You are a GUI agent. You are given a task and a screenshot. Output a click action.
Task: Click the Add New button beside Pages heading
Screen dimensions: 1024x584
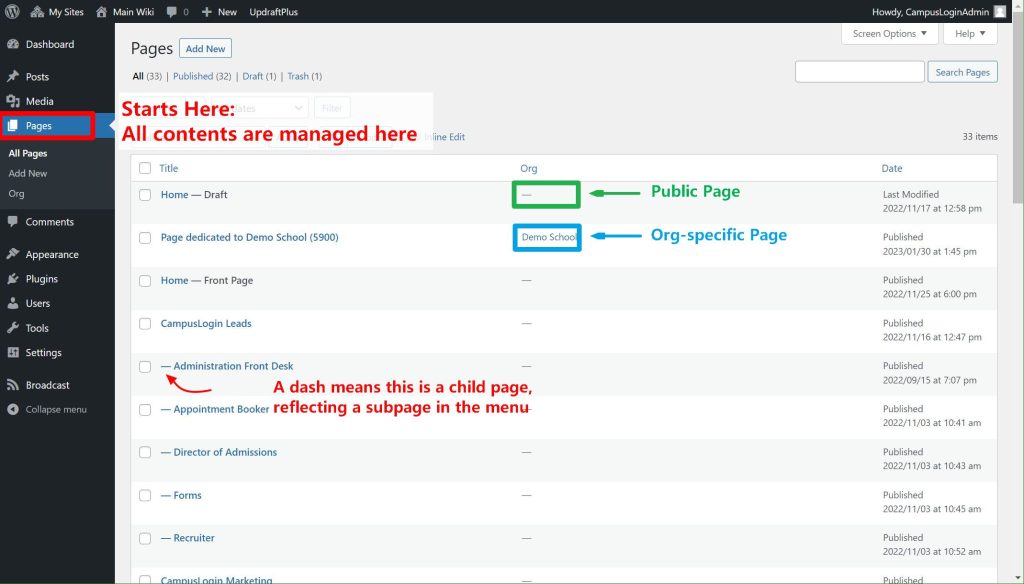tap(205, 49)
